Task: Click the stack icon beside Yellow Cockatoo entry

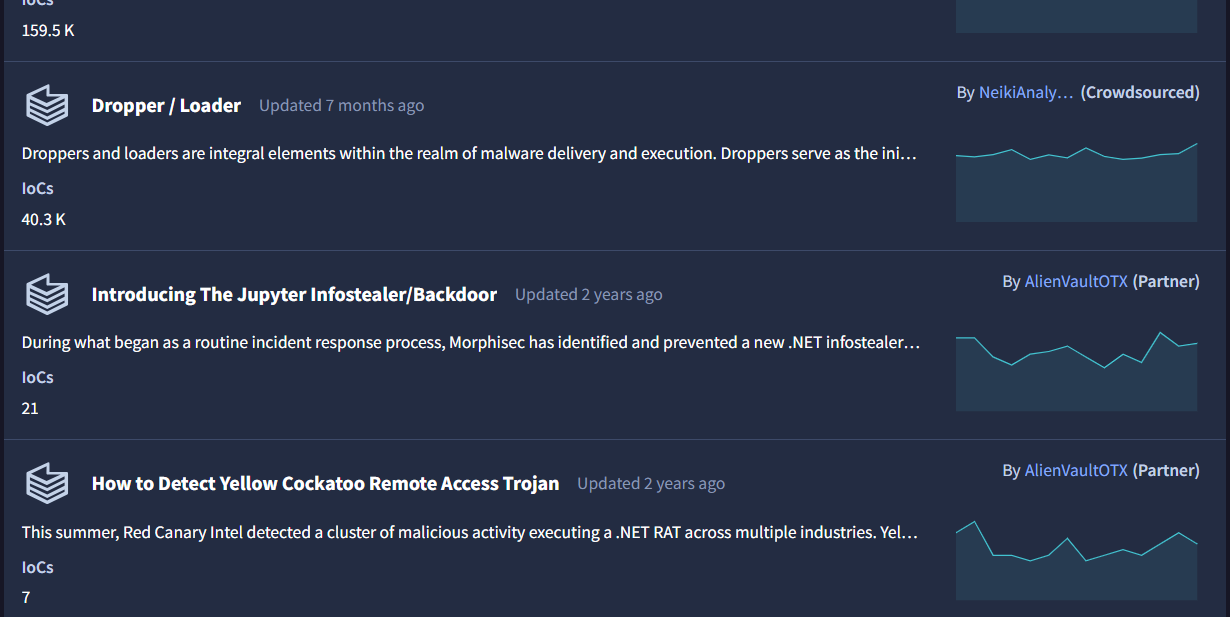Action: pyautogui.click(x=47, y=483)
